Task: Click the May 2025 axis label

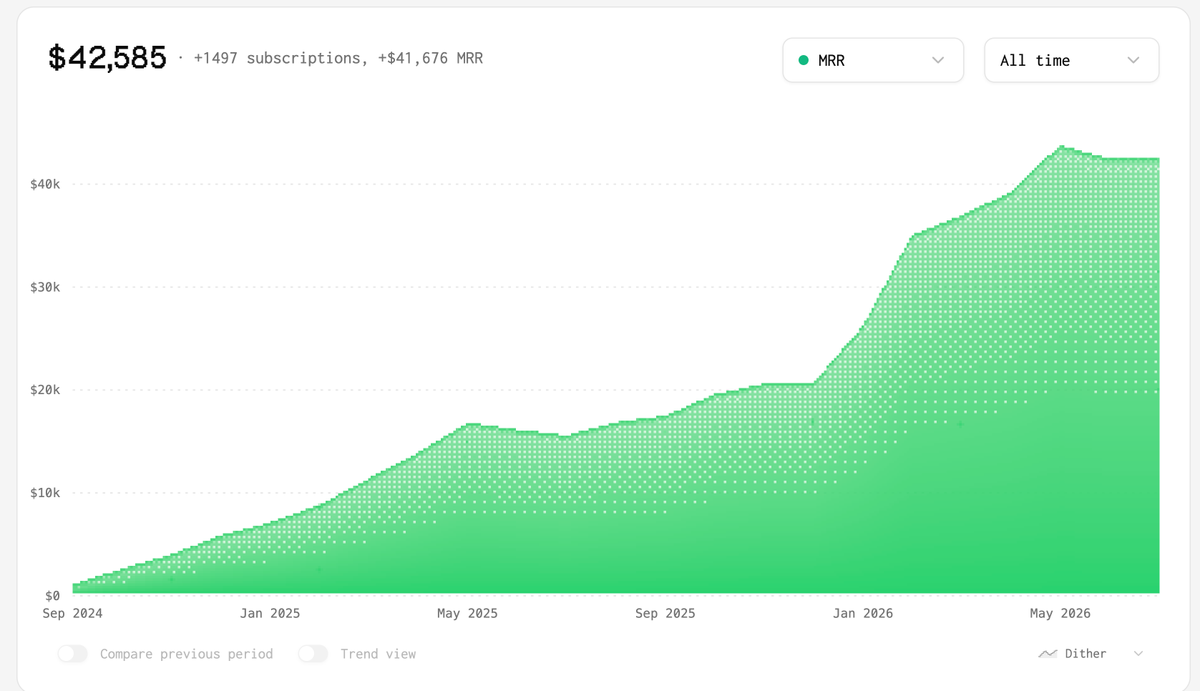Action: [x=467, y=613]
